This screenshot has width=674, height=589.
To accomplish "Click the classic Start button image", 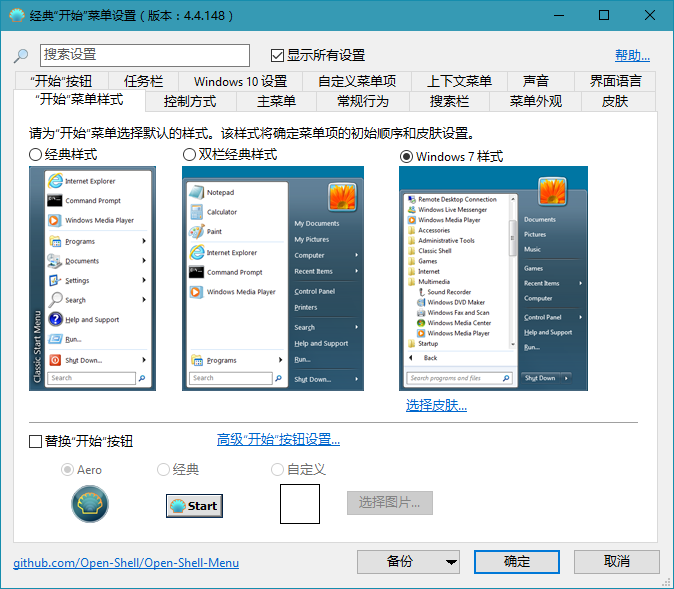I will [x=194, y=505].
